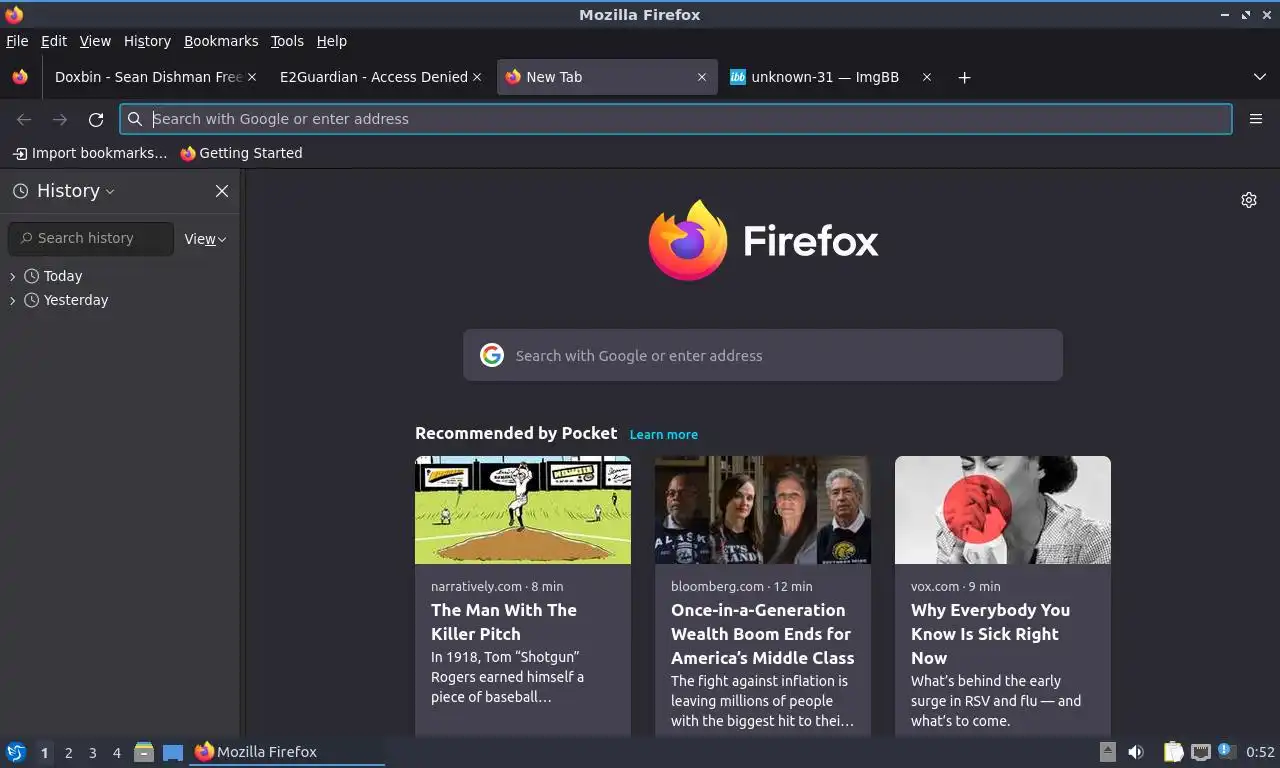Screen dimensions: 1280x768
Task: Open the History menu in menu bar
Action: [147, 41]
